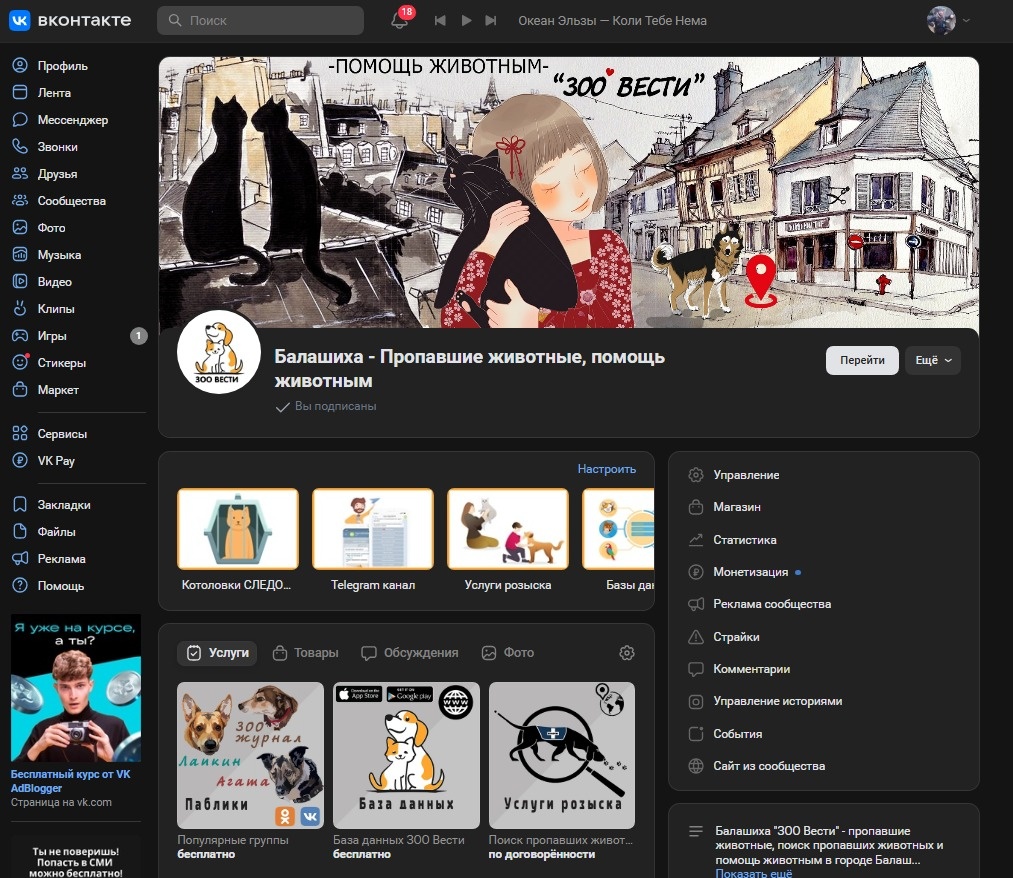Screen dimensions: 1013x878
Task: Open the notifications bell showing 18
Action: [x=400, y=20]
